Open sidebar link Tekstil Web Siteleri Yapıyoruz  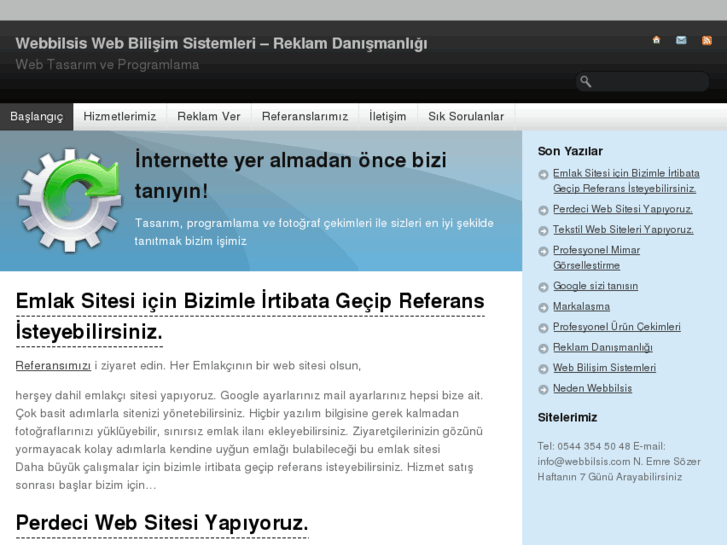click(x=623, y=230)
